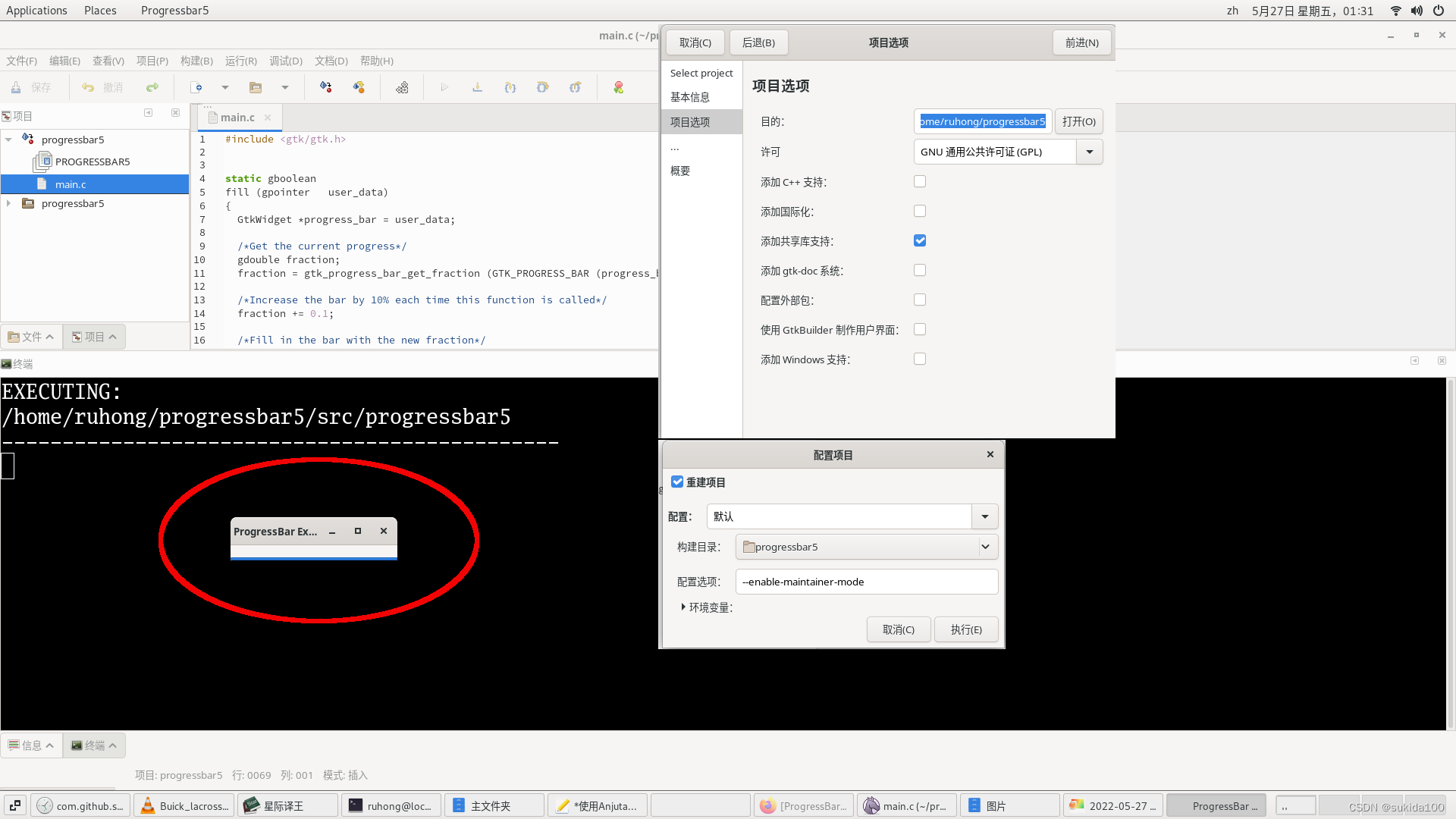
Task: Click the new file toolbar icon
Action: click(196, 88)
